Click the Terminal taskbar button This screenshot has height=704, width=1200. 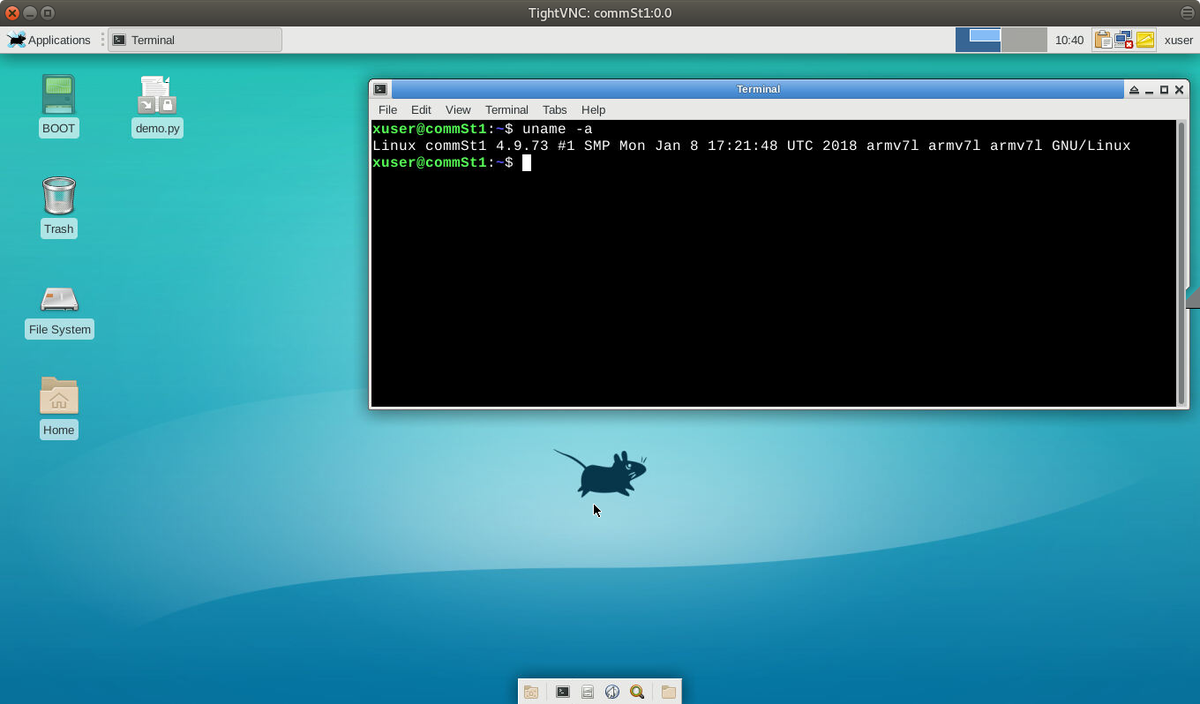[x=195, y=40]
